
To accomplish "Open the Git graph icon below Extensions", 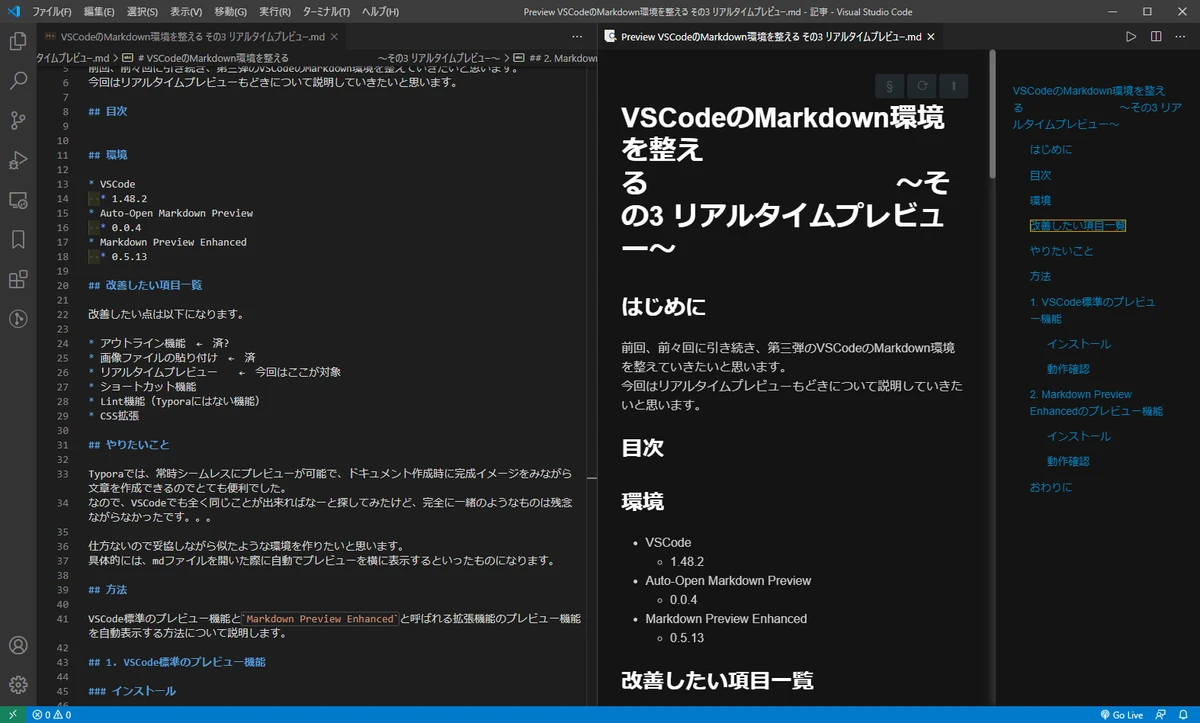I will click(18, 319).
